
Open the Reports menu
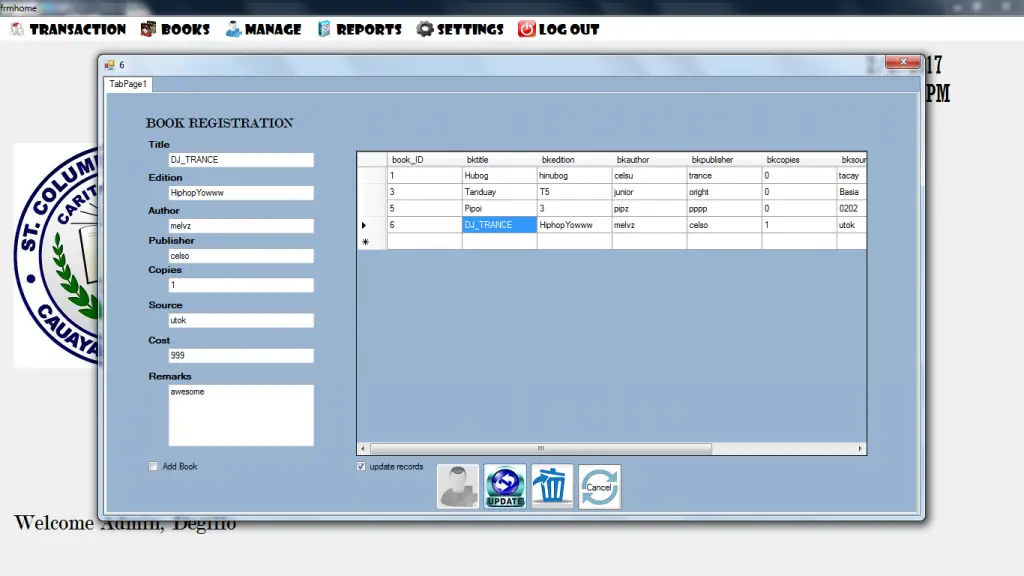[359, 29]
